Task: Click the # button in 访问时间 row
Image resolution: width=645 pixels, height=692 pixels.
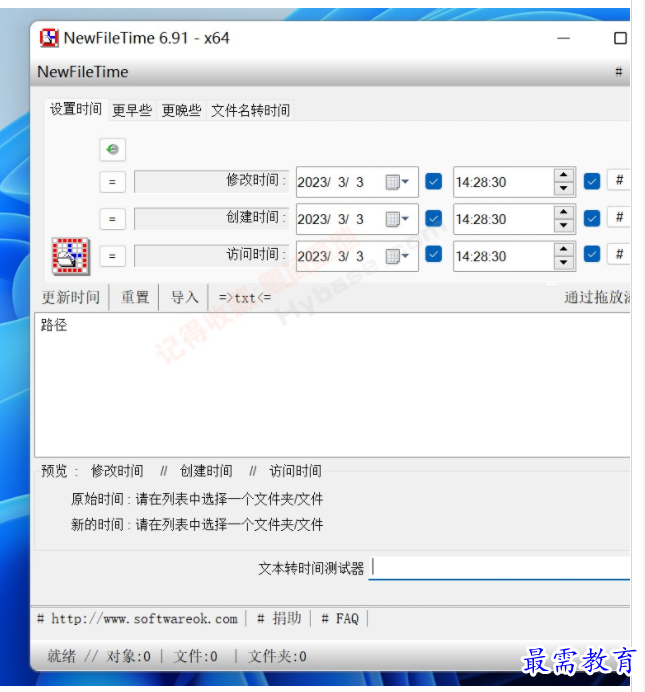Action: (x=619, y=254)
